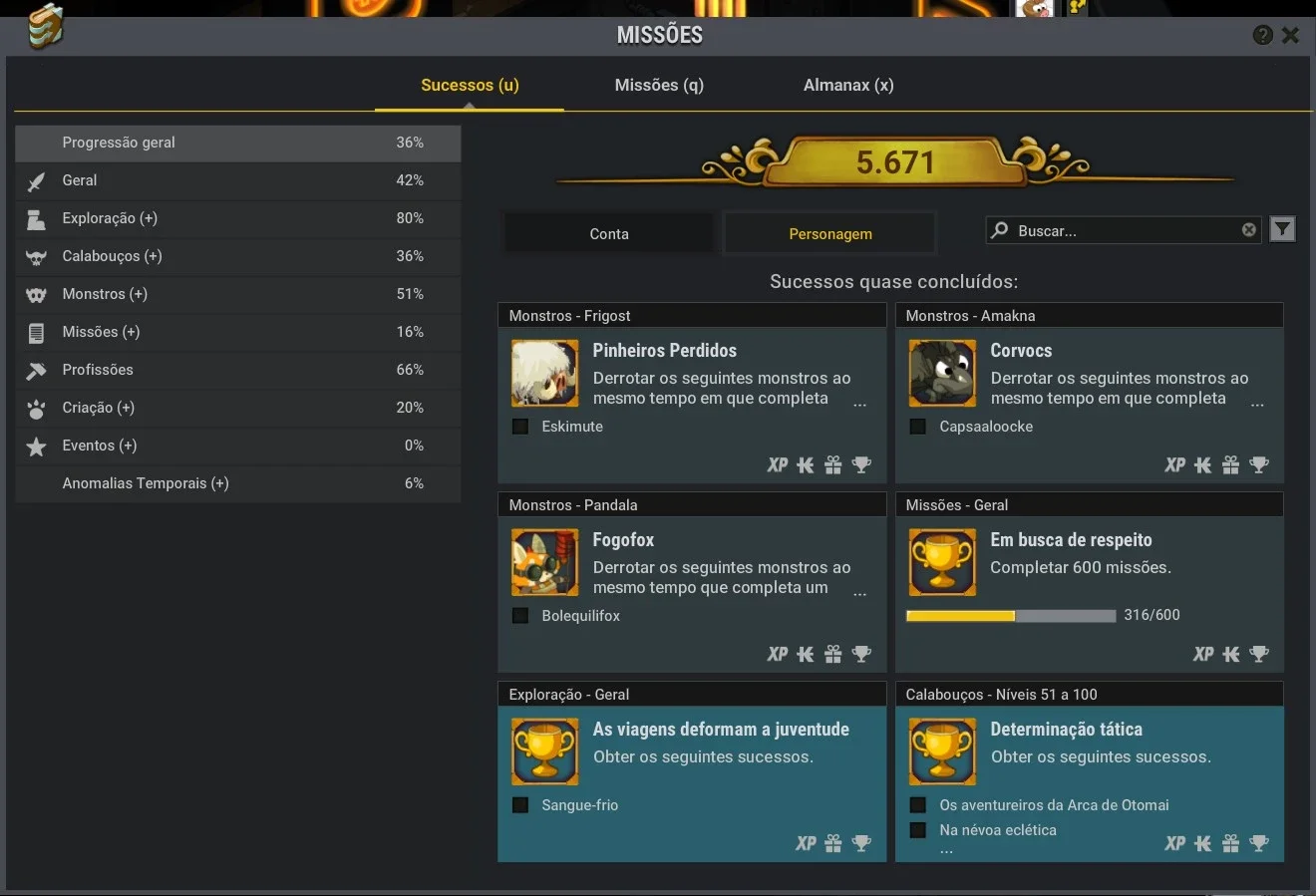
Task: Open As viagens deformam a juventude title
Action: [721, 730]
